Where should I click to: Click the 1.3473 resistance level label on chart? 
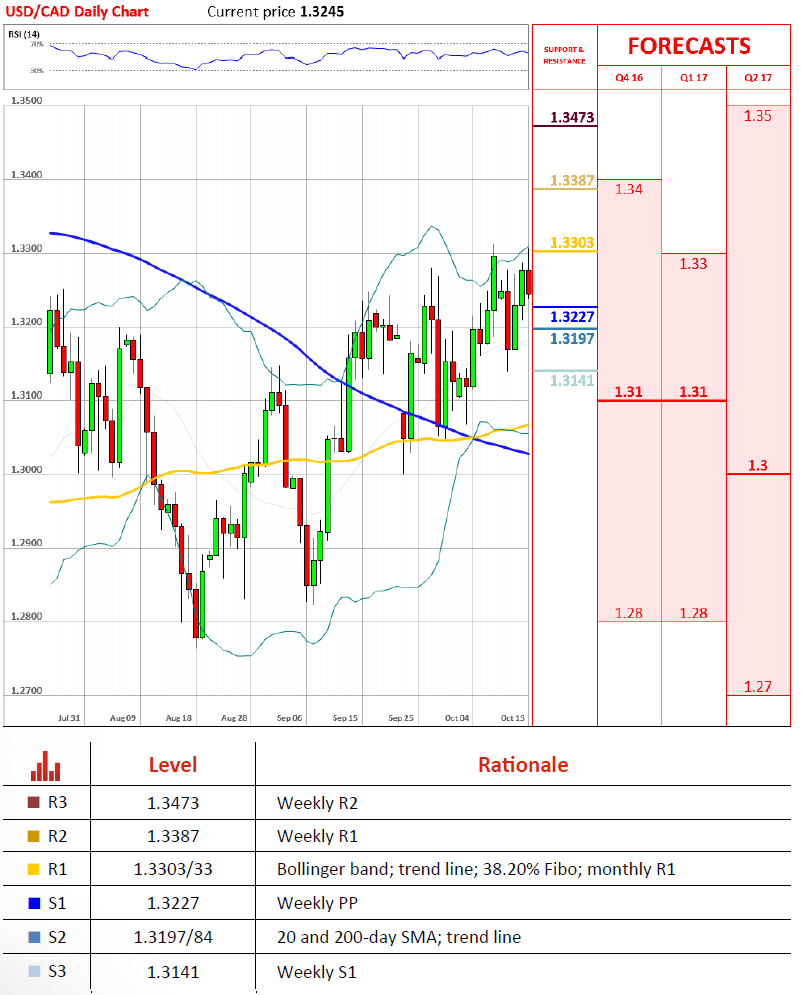[x=572, y=118]
